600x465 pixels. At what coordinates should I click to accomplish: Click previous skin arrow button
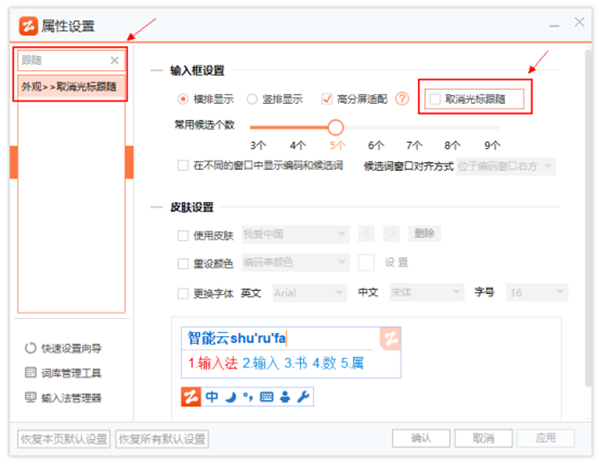coord(366,233)
